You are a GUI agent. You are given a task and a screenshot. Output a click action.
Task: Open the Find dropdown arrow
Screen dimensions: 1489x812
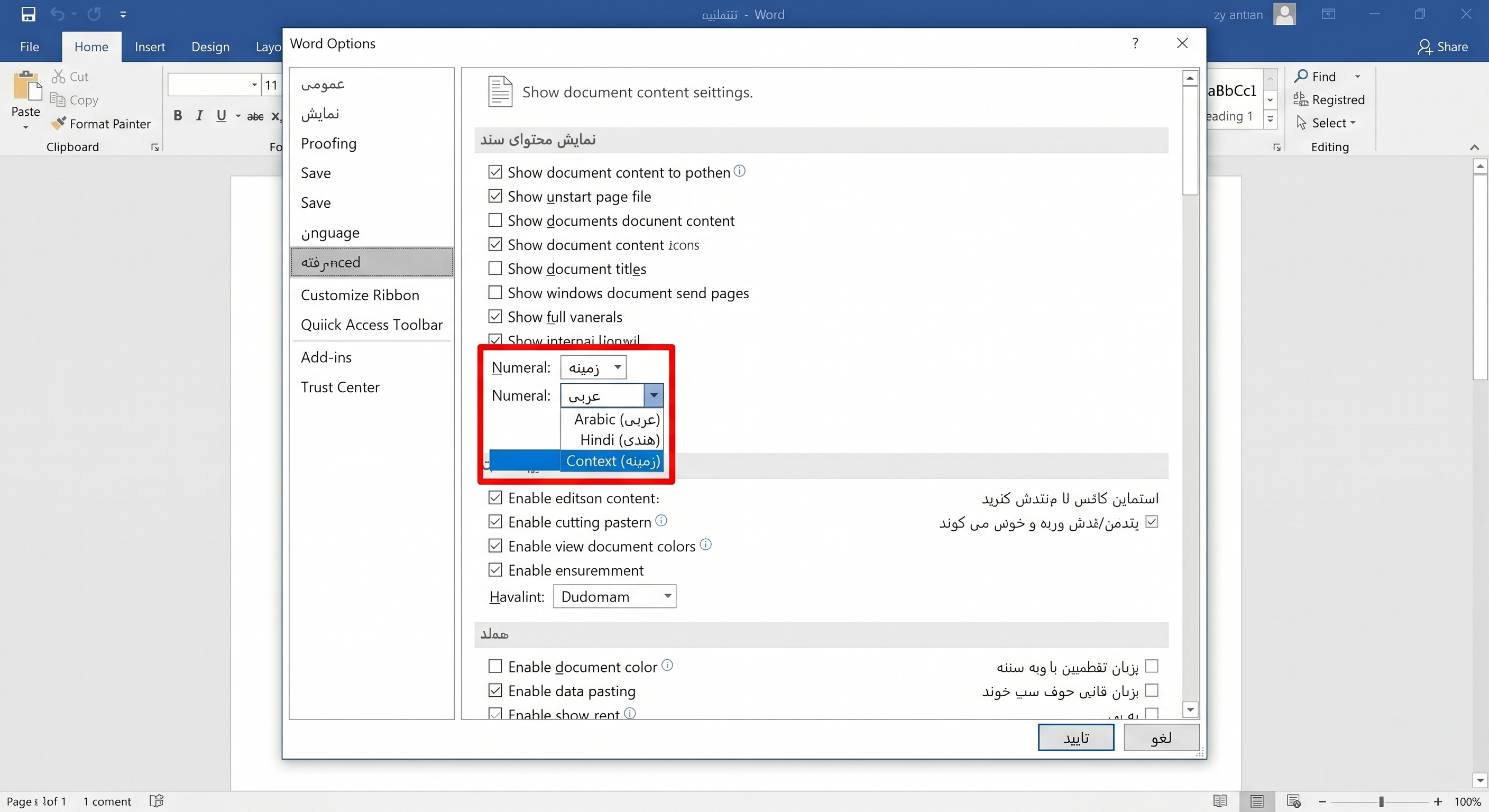[1358, 76]
